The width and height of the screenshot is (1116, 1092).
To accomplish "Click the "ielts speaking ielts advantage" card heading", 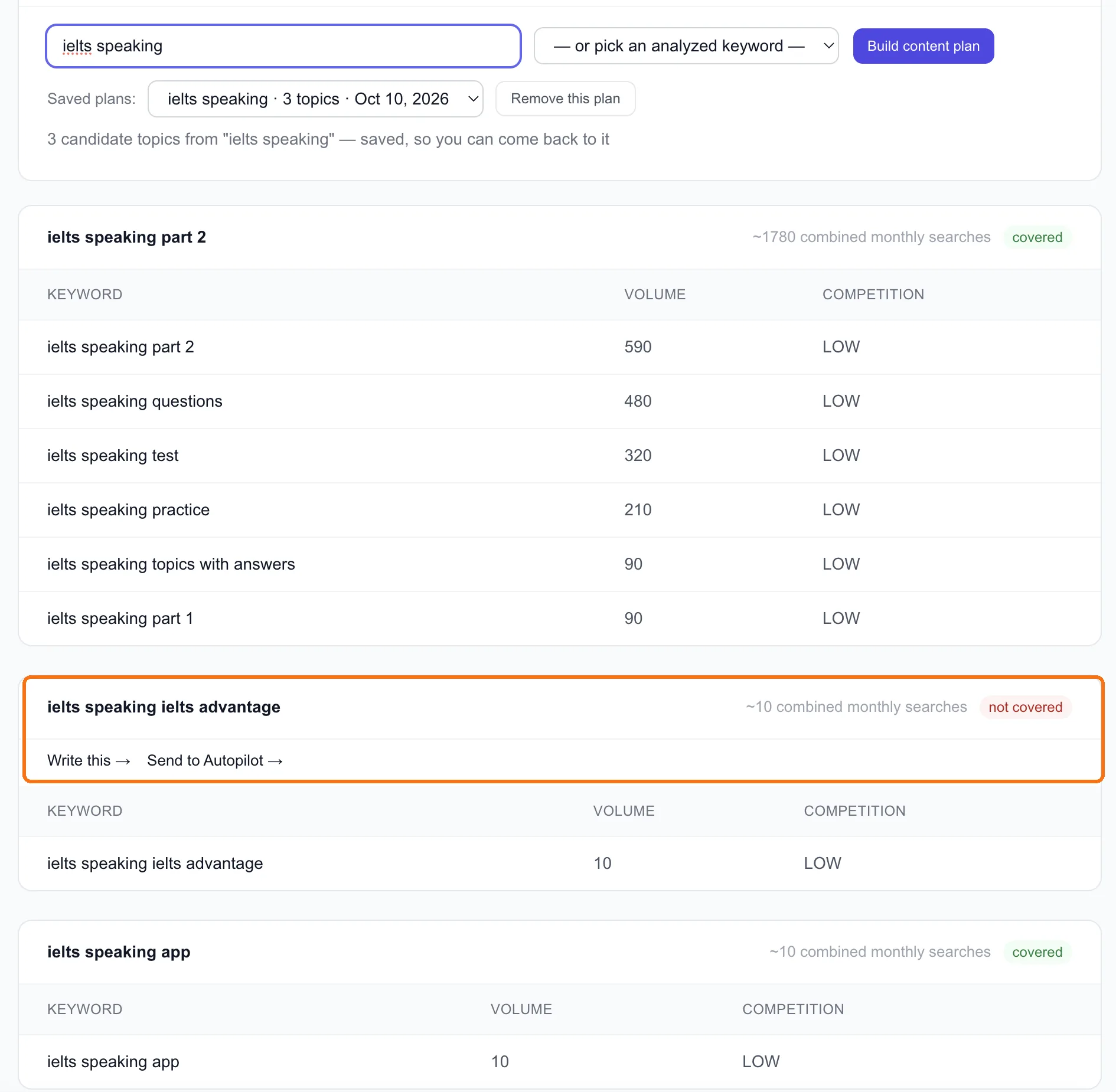I will click(x=164, y=707).
